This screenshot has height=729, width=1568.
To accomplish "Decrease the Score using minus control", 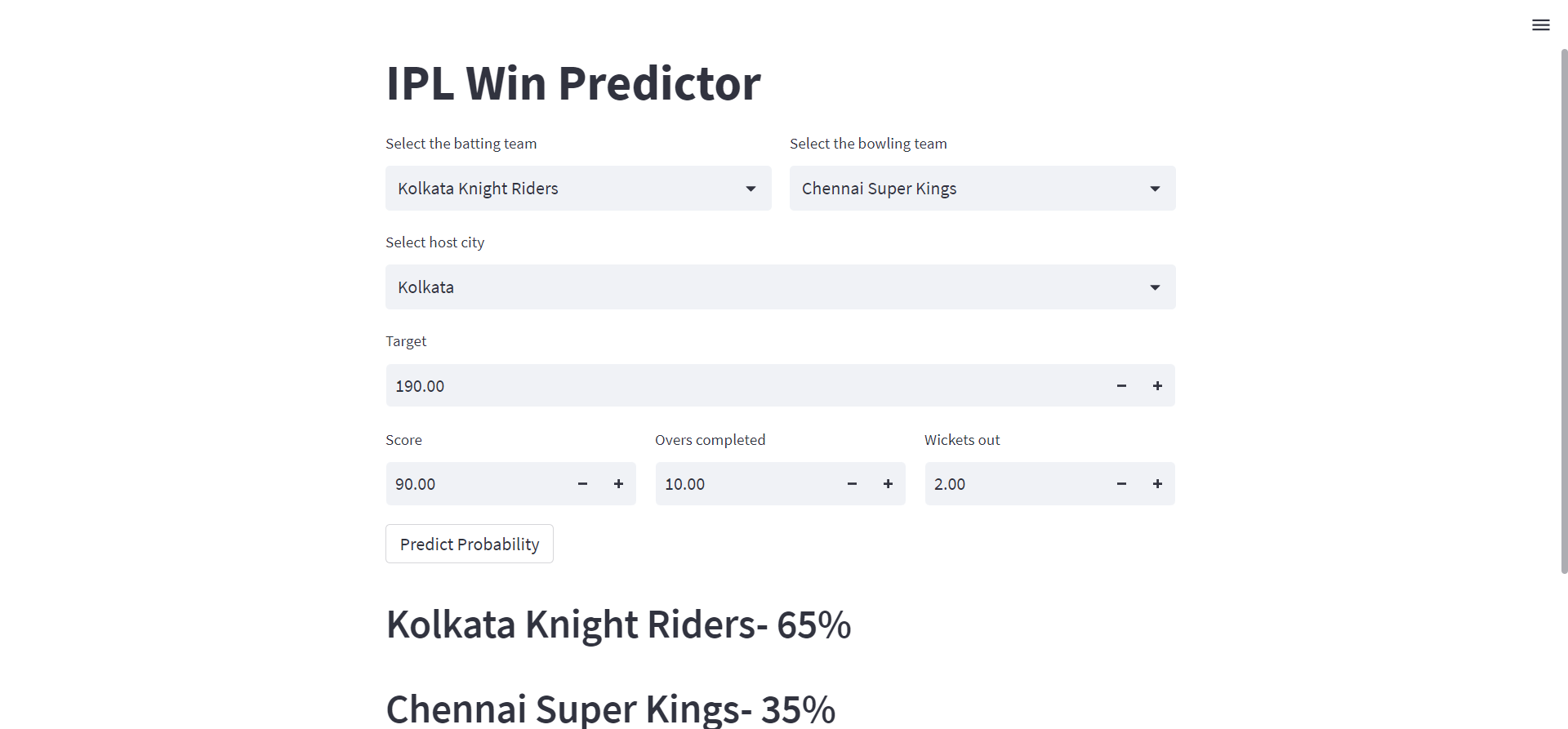I will [582, 483].
